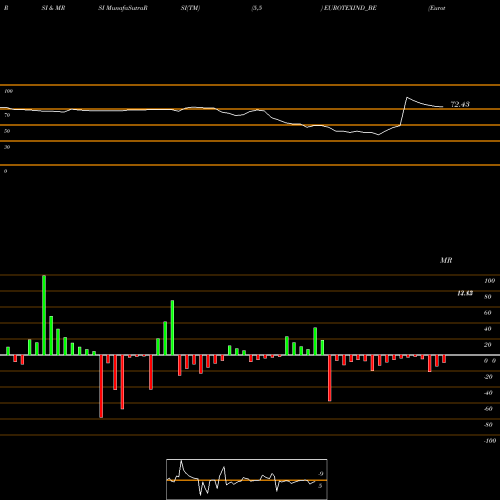The width and height of the screenshot is (500, 500).
Task: Click the '5' label in mini overview chart
Action: (x=320, y=486)
